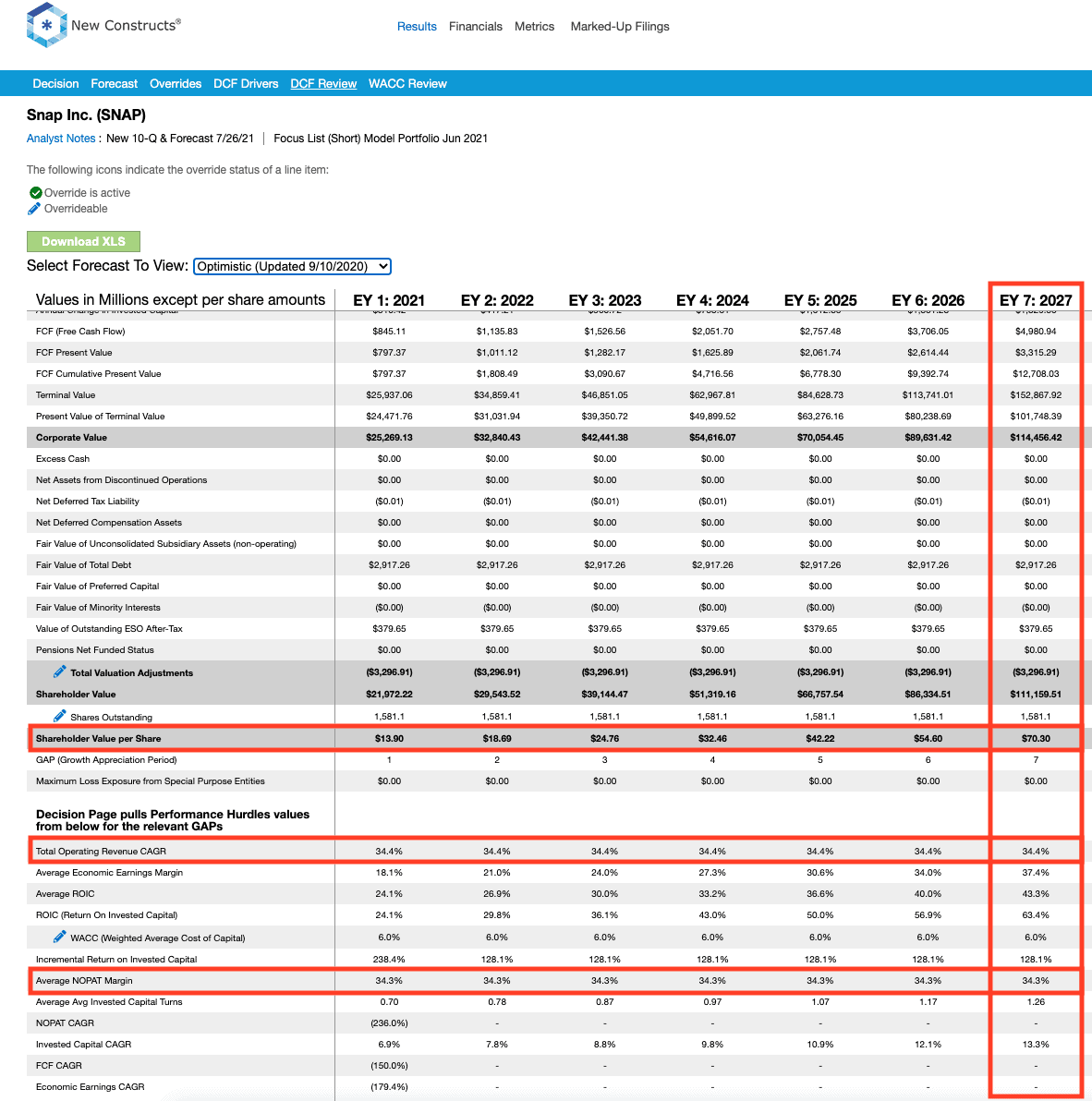Click the New Constructs brand name
Screen dimensions: 1092x1101
coord(126,25)
